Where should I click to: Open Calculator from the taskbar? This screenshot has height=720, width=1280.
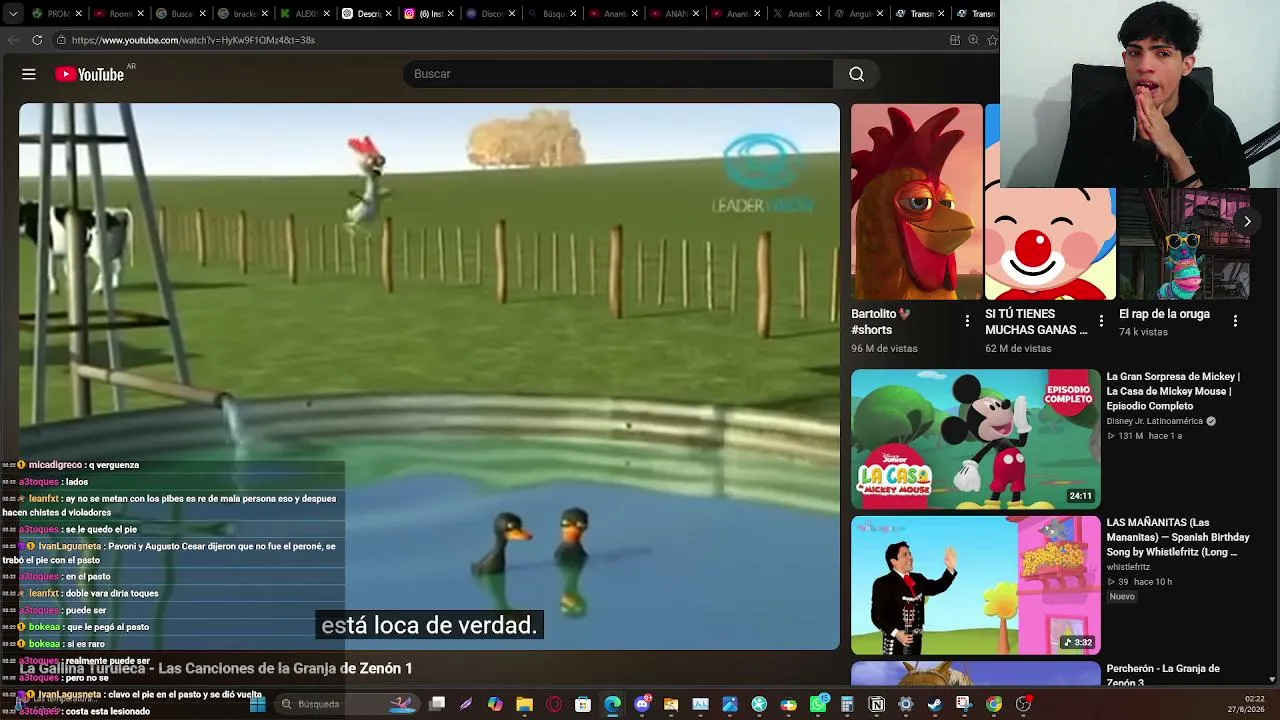[x=847, y=704]
